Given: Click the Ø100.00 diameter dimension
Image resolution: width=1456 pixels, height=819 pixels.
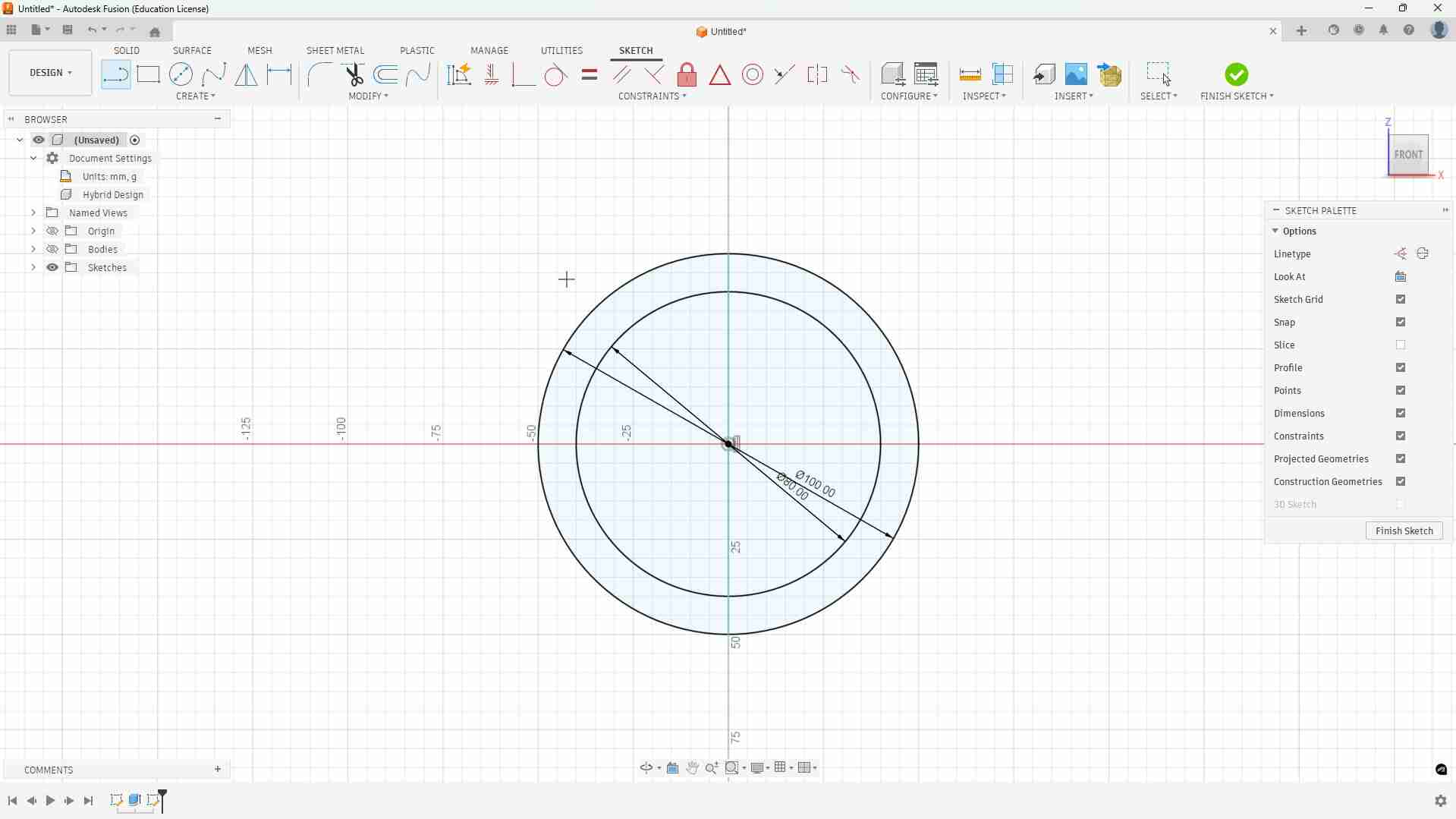Looking at the screenshot, I should (x=816, y=485).
